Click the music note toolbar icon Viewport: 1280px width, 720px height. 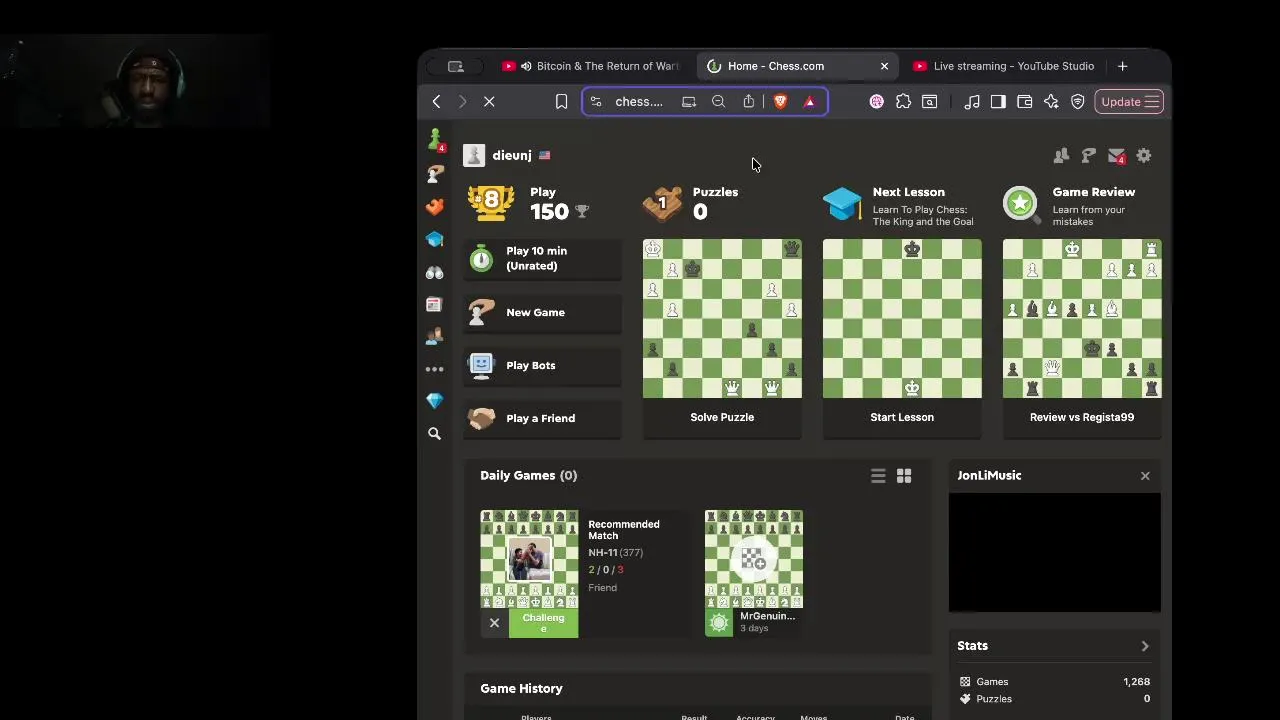tap(972, 101)
